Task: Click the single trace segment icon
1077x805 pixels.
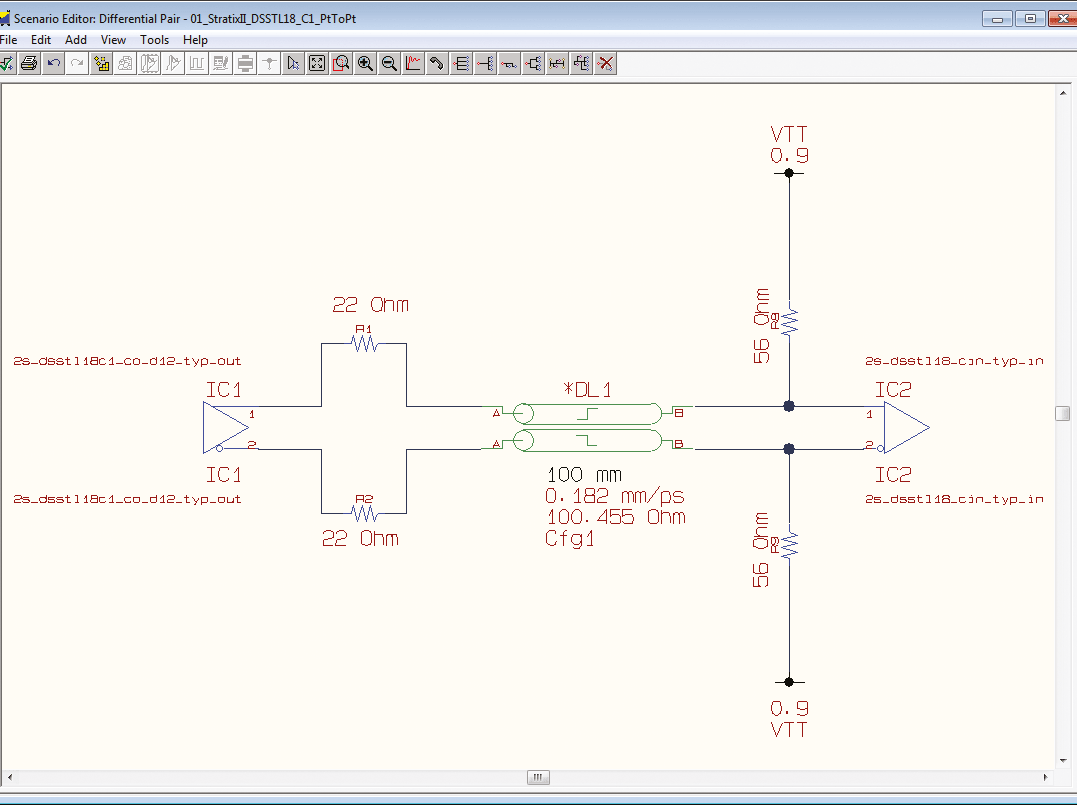Action: 509,64
